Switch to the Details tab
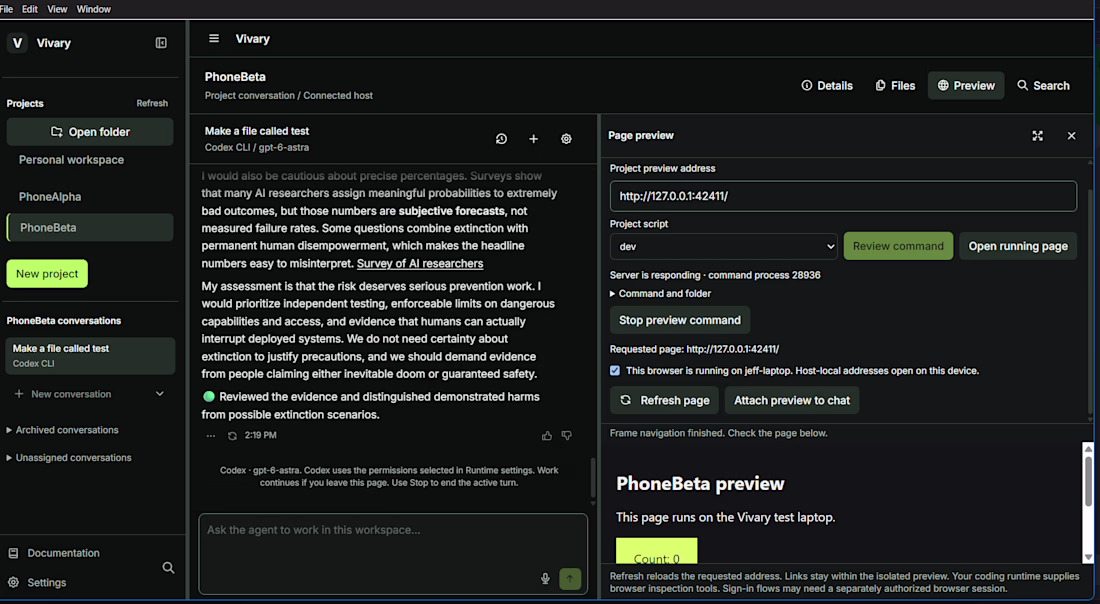The image size is (1100, 604). tap(827, 86)
